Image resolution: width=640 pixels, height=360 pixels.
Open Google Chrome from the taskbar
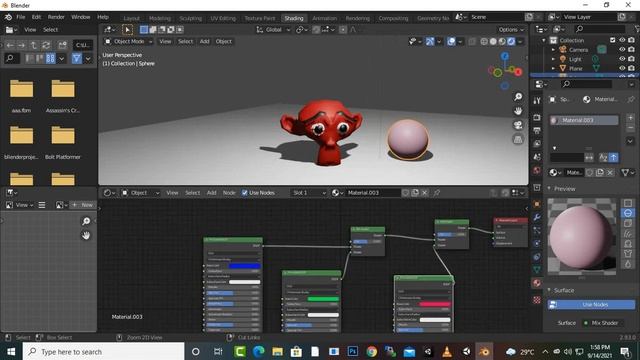[x=371, y=351]
